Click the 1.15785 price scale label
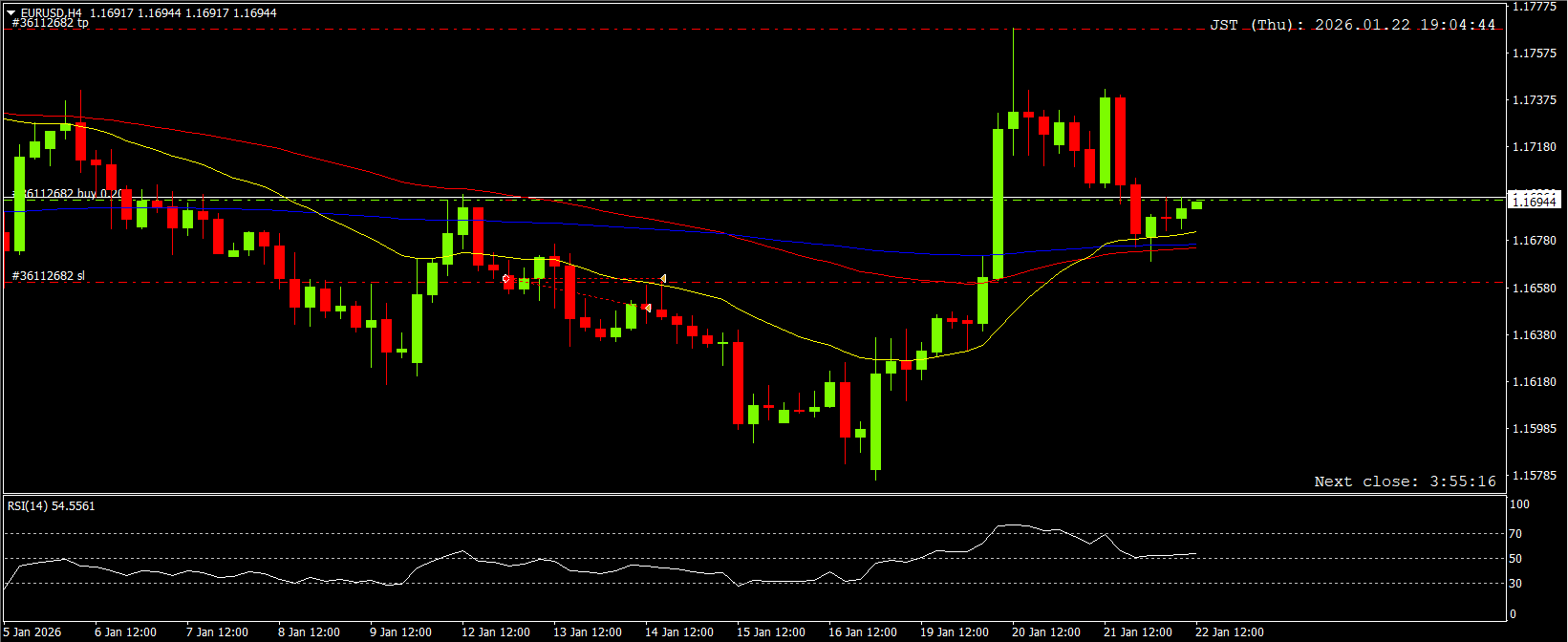The height and width of the screenshot is (642, 1568). pyautogui.click(x=1535, y=476)
